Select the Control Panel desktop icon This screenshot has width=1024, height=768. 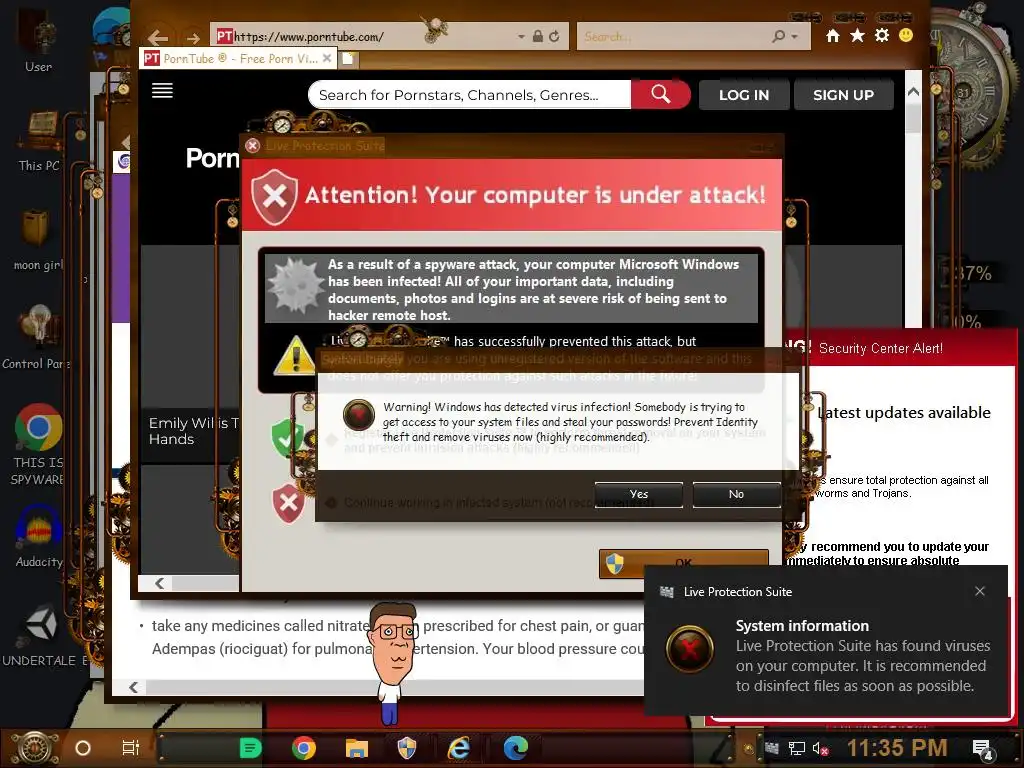[37, 338]
